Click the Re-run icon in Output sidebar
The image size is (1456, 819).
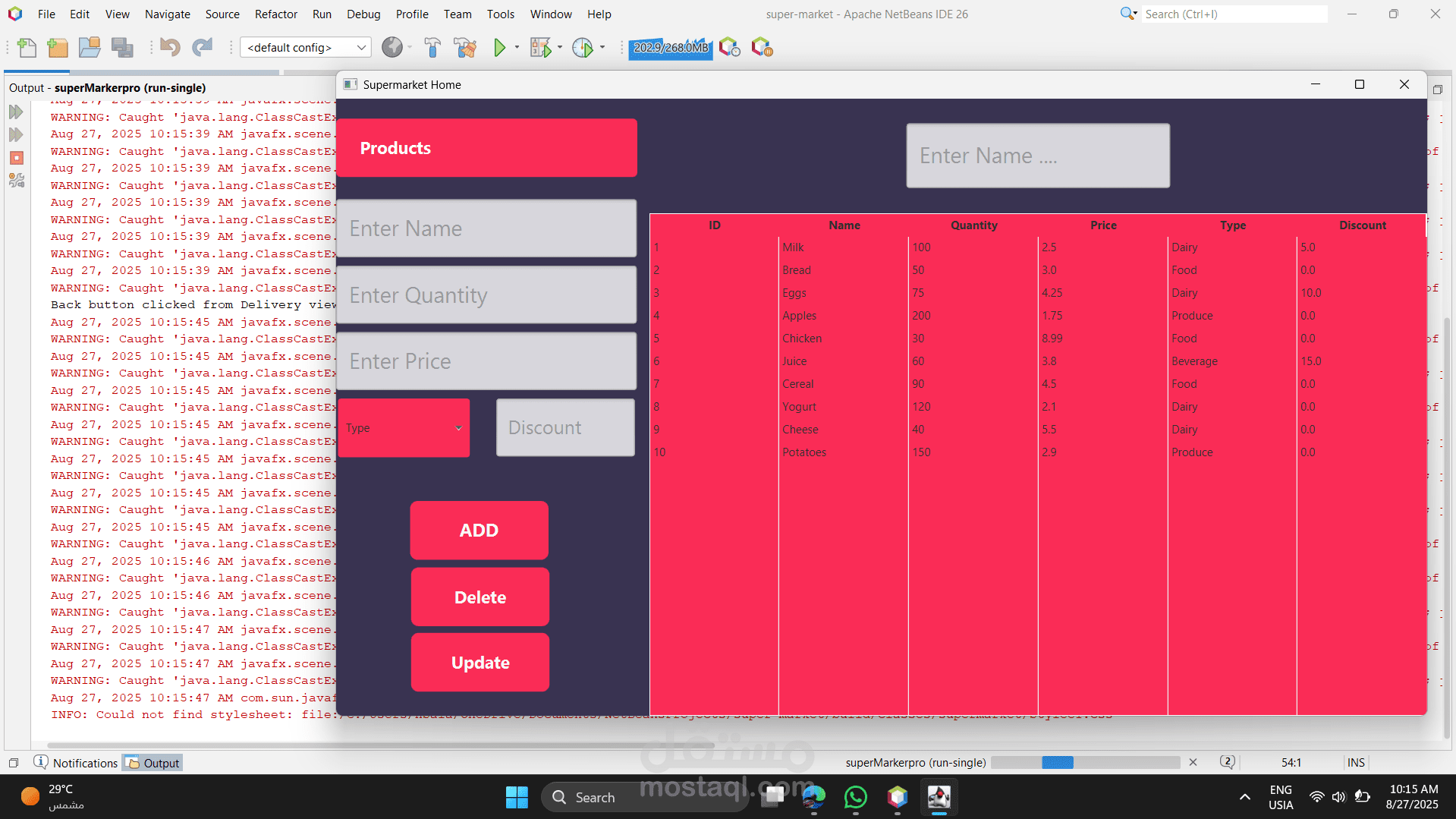tap(16, 112)
